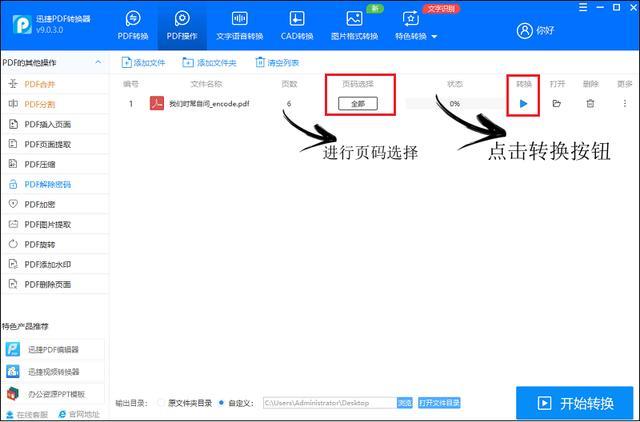Click the PDF file icon in row 1
640x422 pixels.
click(157, 103)
